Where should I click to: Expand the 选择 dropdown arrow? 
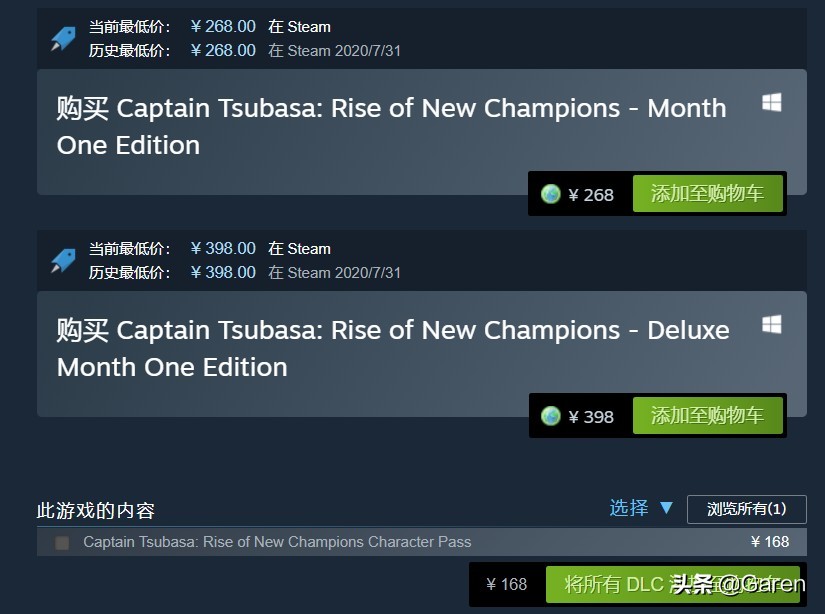667,508
